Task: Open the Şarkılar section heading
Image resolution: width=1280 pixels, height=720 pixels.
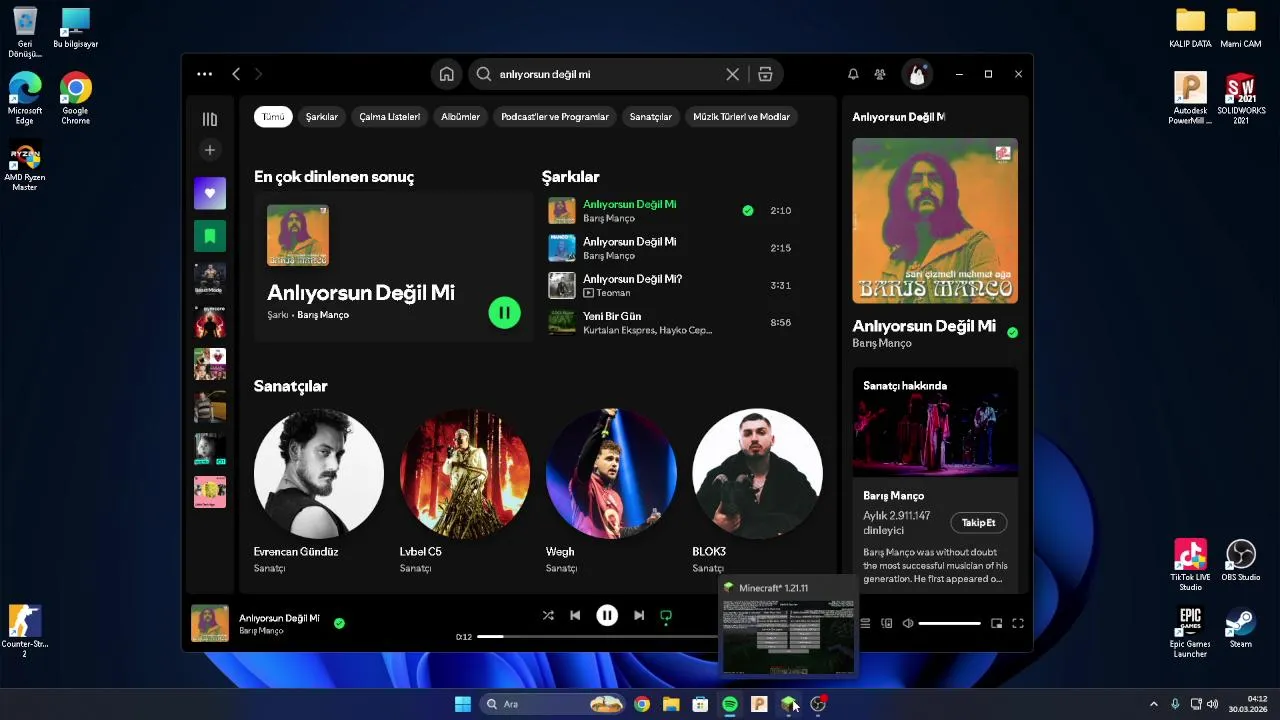Action: pos(570,177)
